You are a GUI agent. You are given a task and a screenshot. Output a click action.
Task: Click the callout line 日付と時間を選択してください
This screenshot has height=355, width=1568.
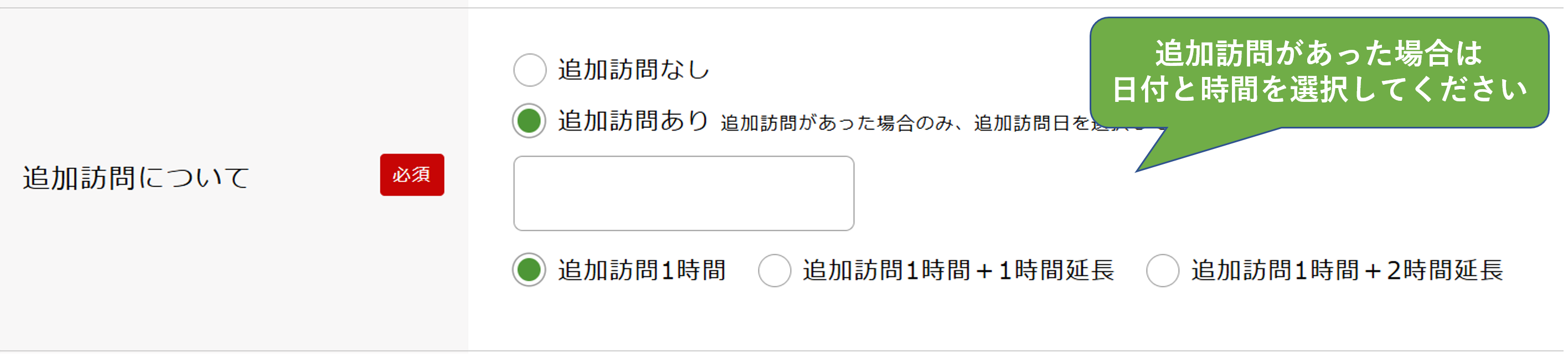coord(1319,90)
